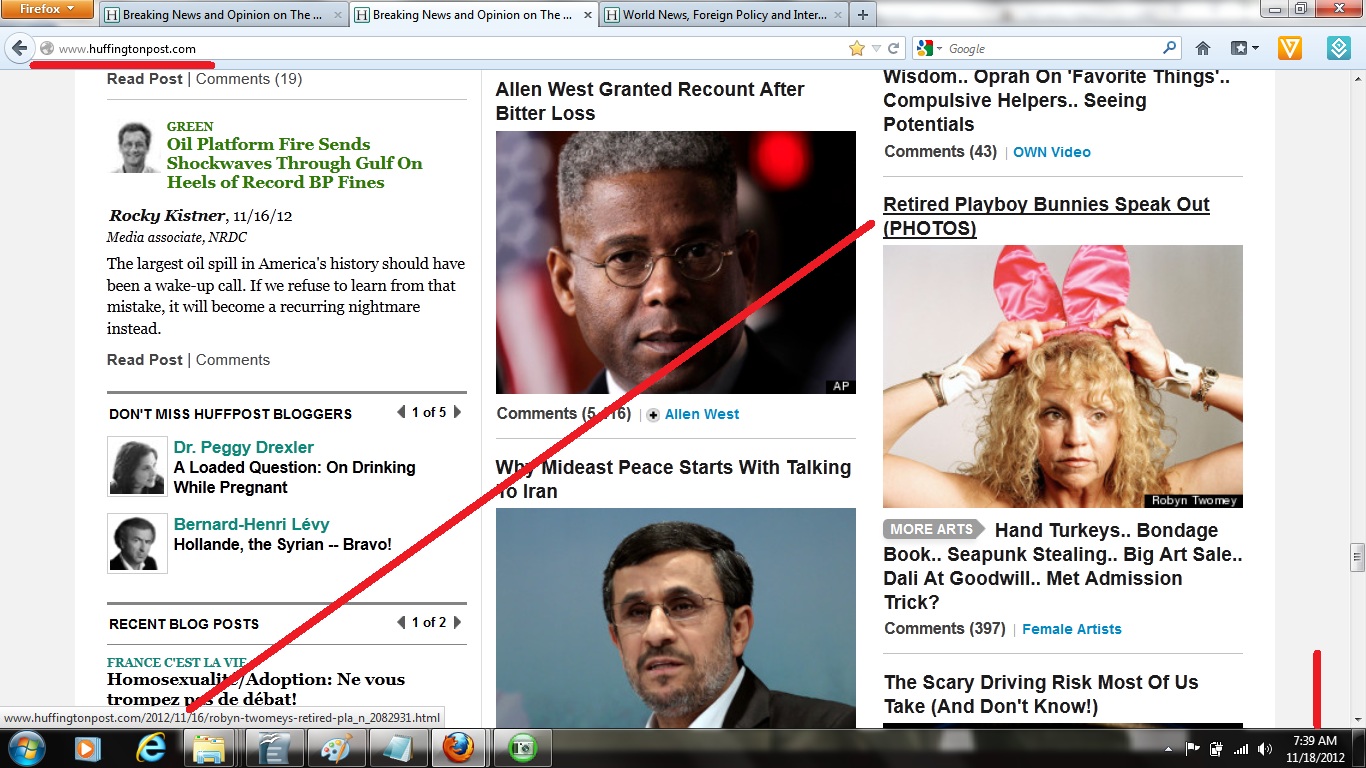
Task: Open the Bookmarks menu dropdown button
Action: (1245, 48)
